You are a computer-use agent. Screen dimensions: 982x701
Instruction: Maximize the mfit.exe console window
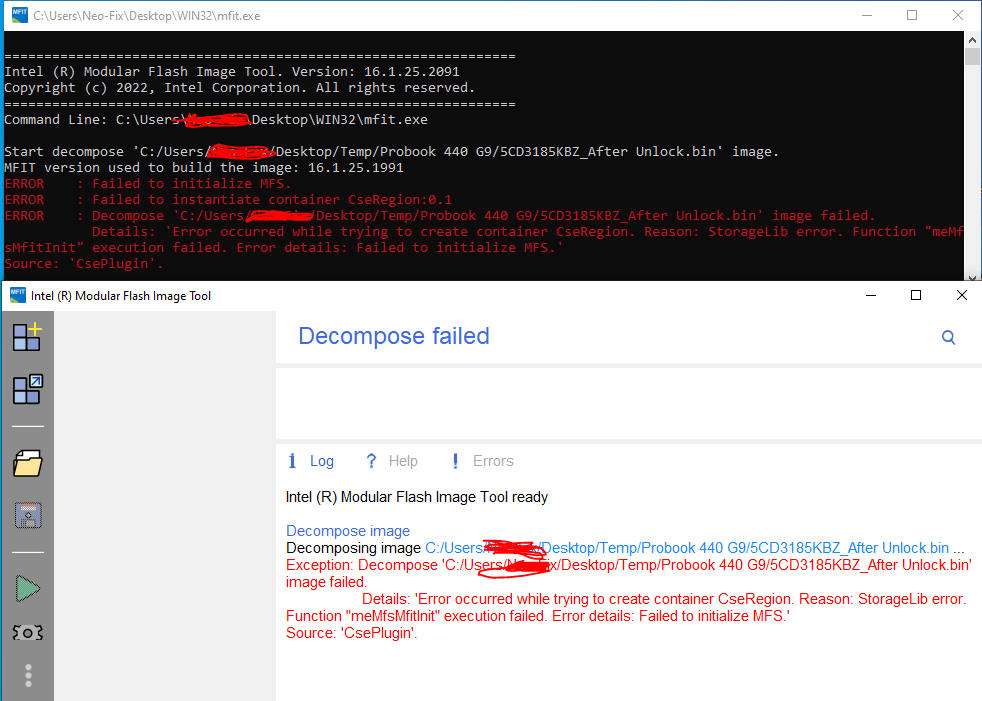pos(912,15)
